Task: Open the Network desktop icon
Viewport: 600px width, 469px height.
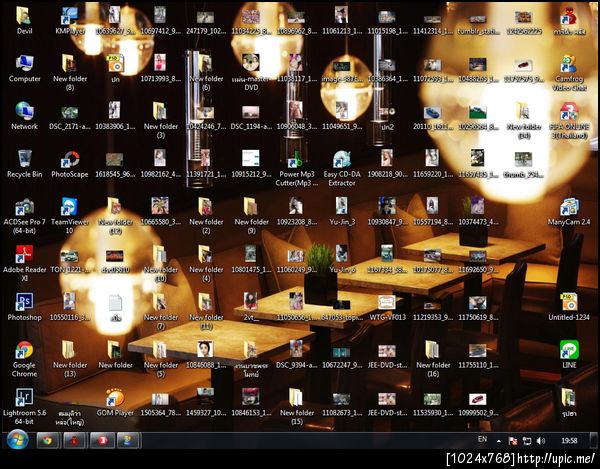Action: pyautogui.click(x=24, y=116)
